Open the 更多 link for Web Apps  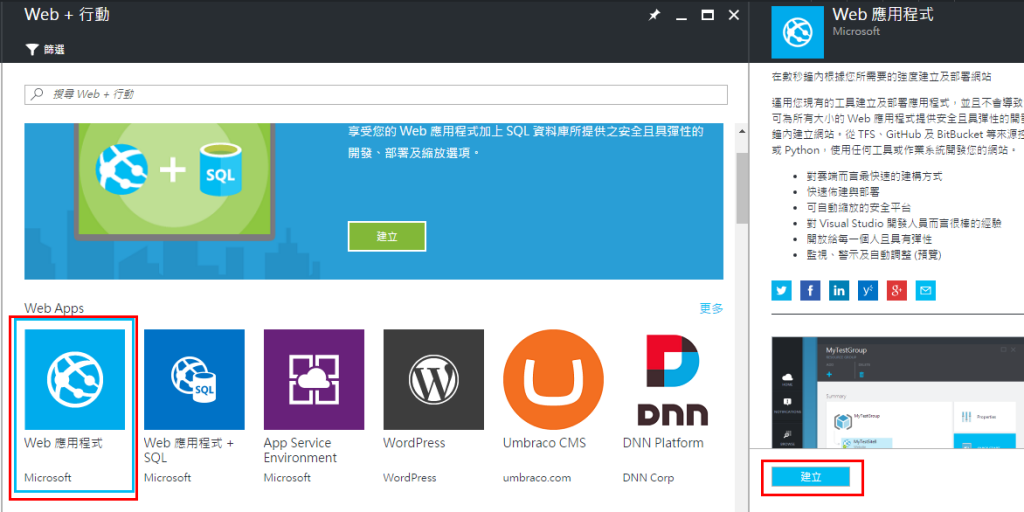tap(711, 308)
